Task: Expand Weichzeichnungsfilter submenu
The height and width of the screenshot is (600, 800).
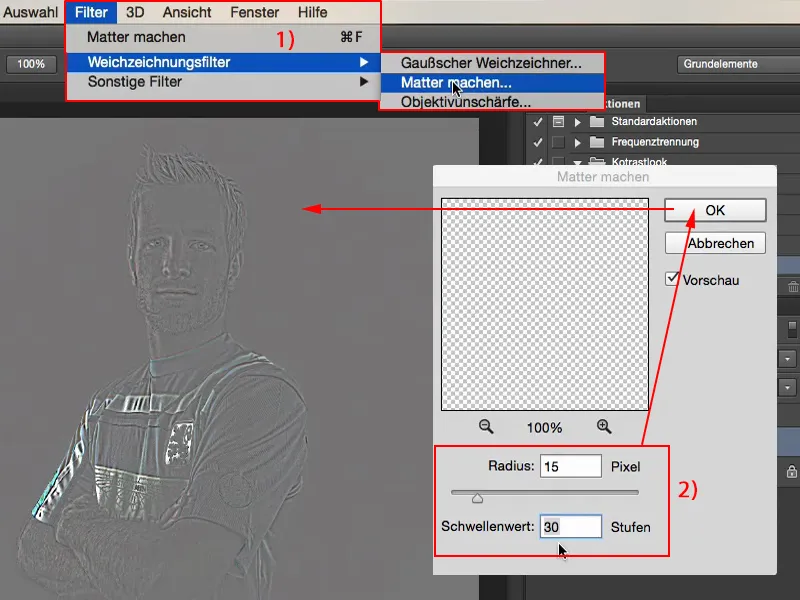Action: 223,62
